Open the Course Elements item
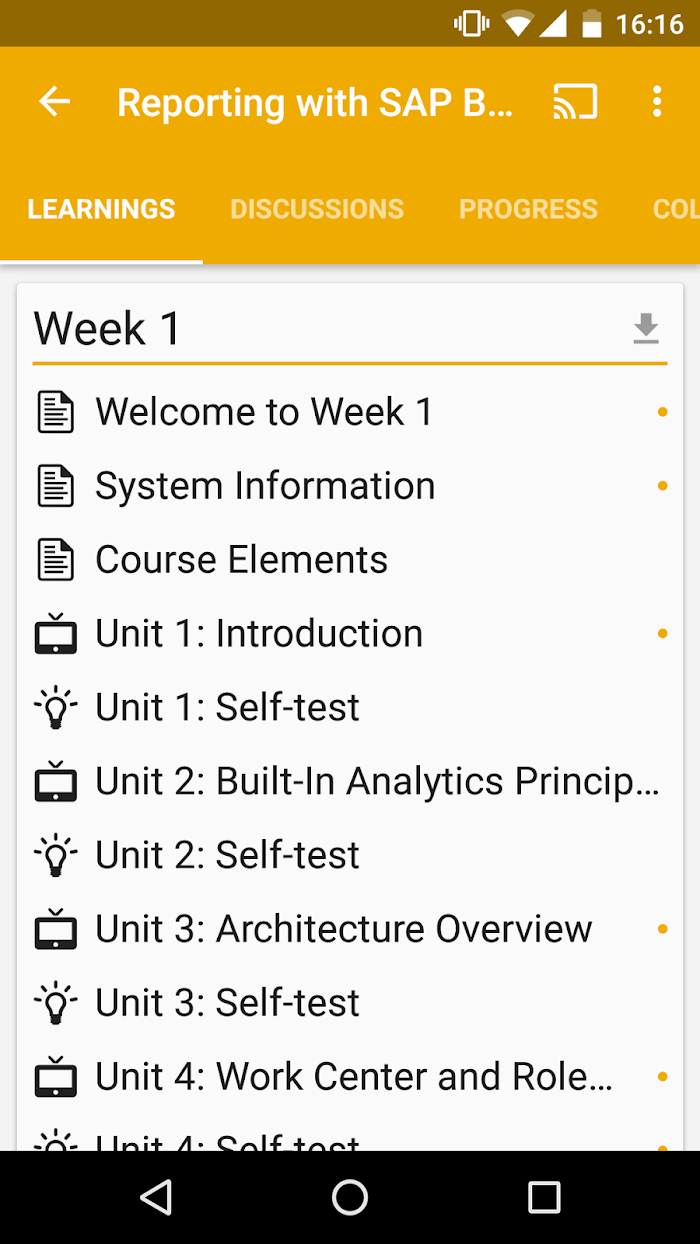 [x=350, y=560]
